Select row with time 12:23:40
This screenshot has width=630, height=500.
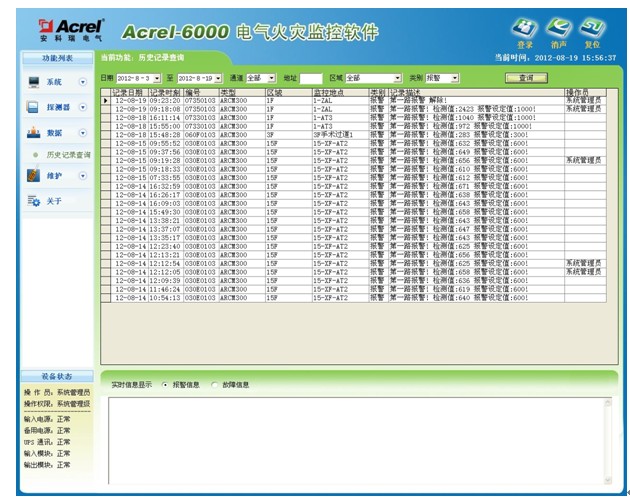point(354,246)
